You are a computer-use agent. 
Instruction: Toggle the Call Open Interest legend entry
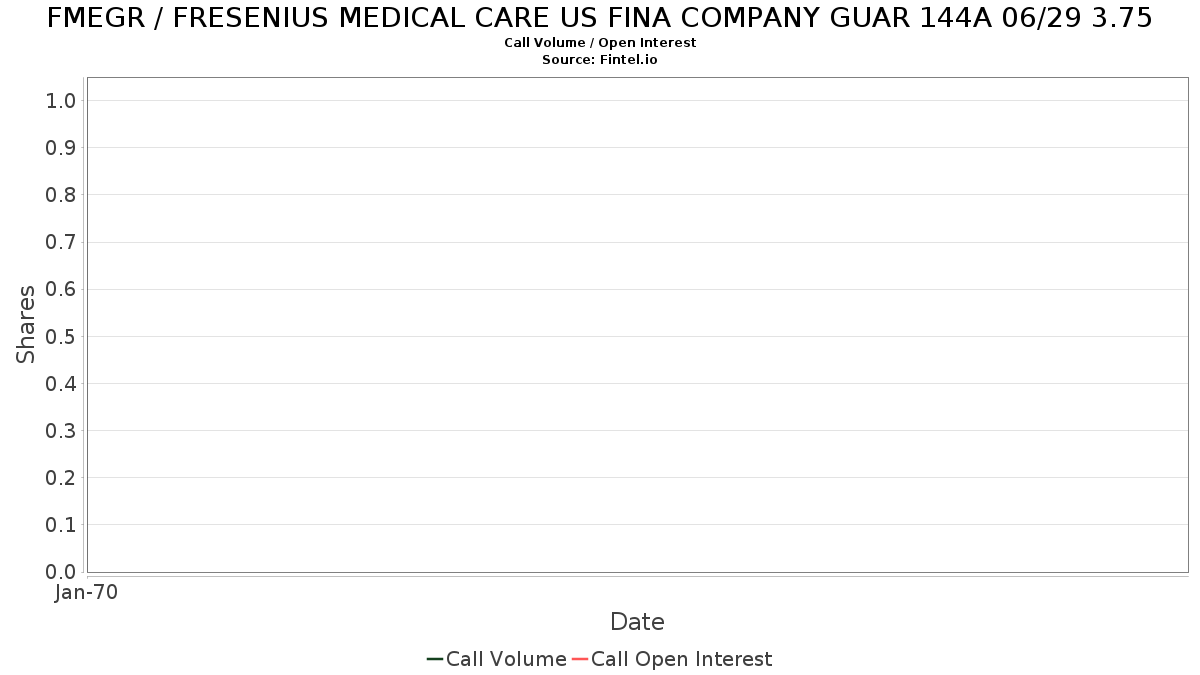[x=672, y=659]
